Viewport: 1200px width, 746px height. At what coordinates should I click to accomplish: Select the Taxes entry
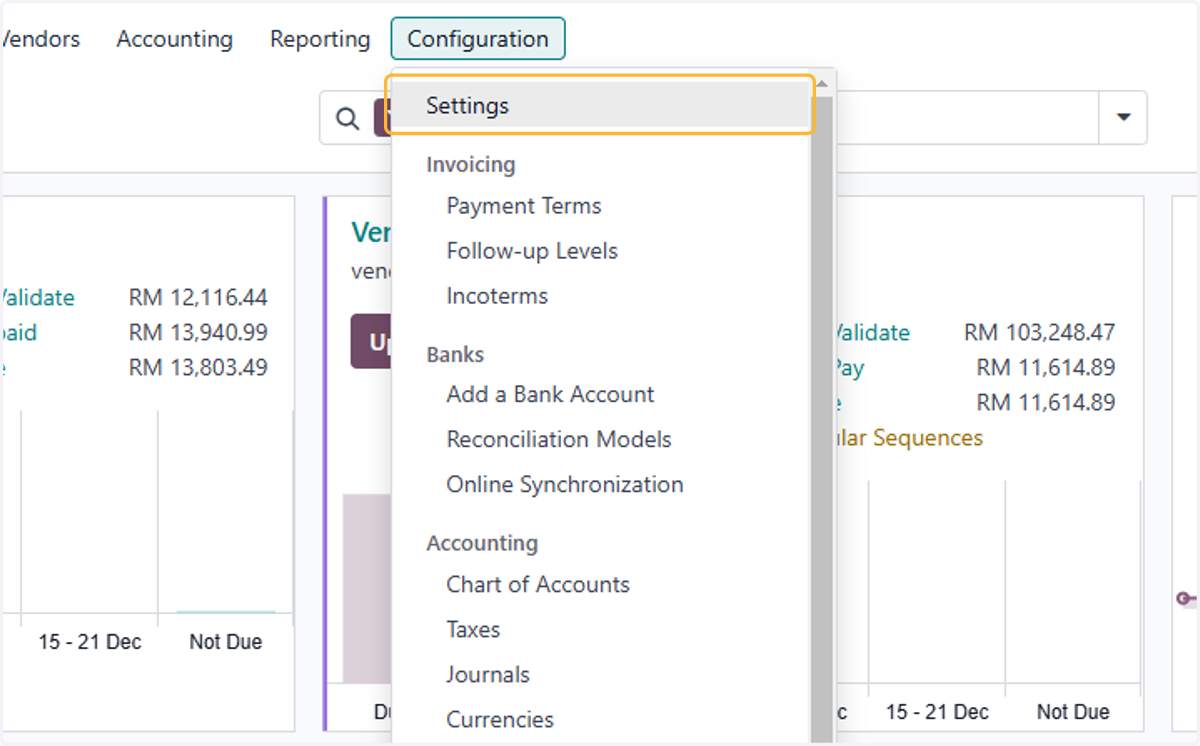click(x=473, y=629)
